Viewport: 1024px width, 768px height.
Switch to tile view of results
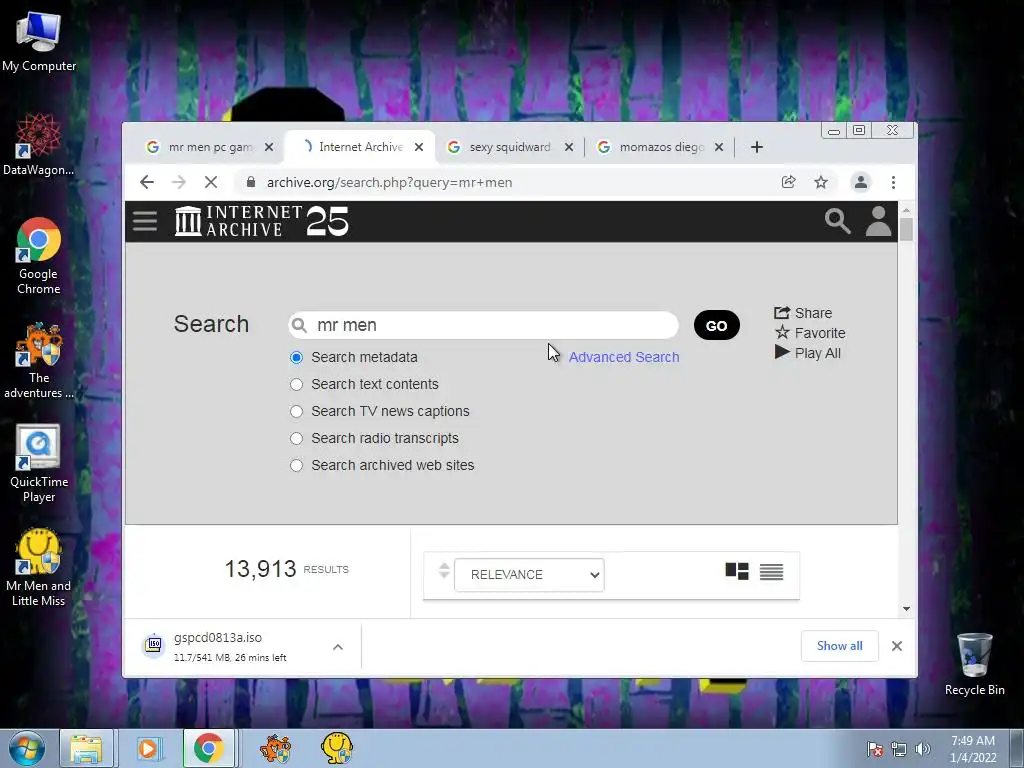pos(737,571)
